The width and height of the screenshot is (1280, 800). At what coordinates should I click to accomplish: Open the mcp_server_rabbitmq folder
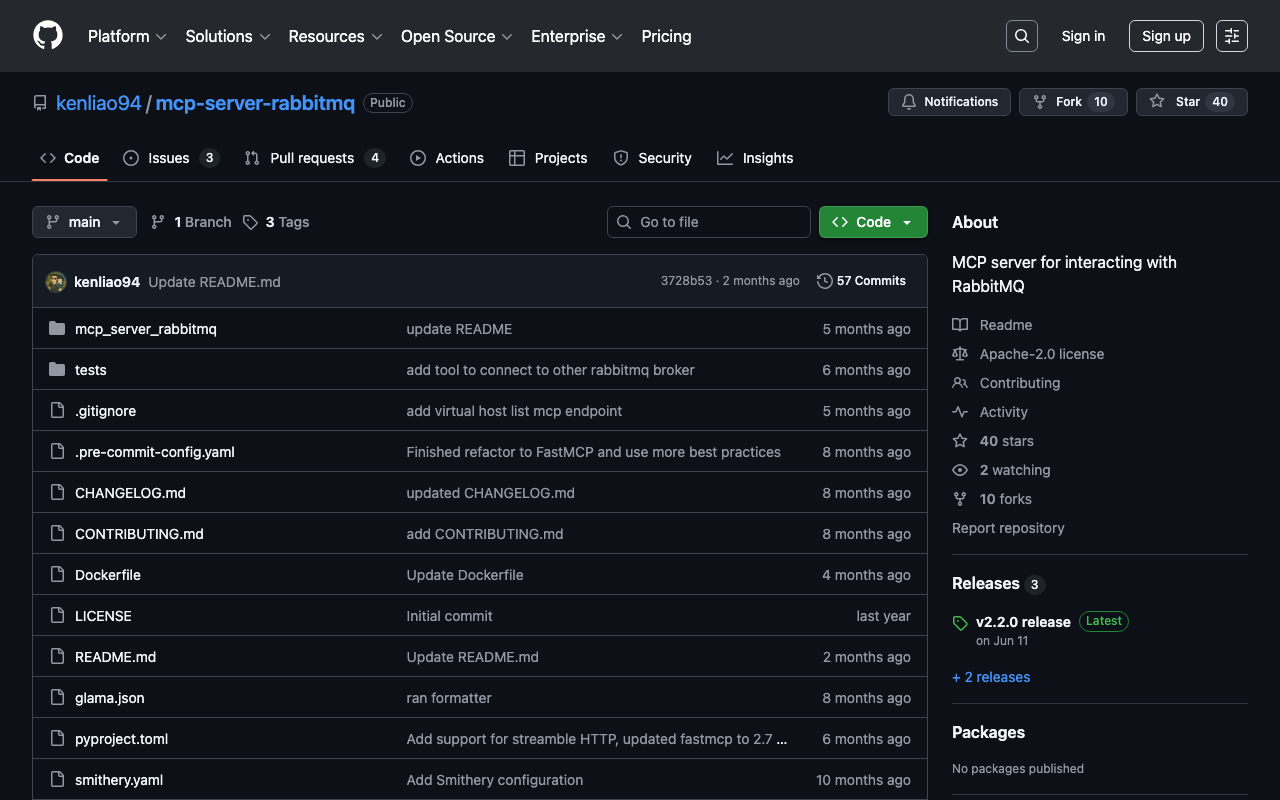tap(145, 329)
